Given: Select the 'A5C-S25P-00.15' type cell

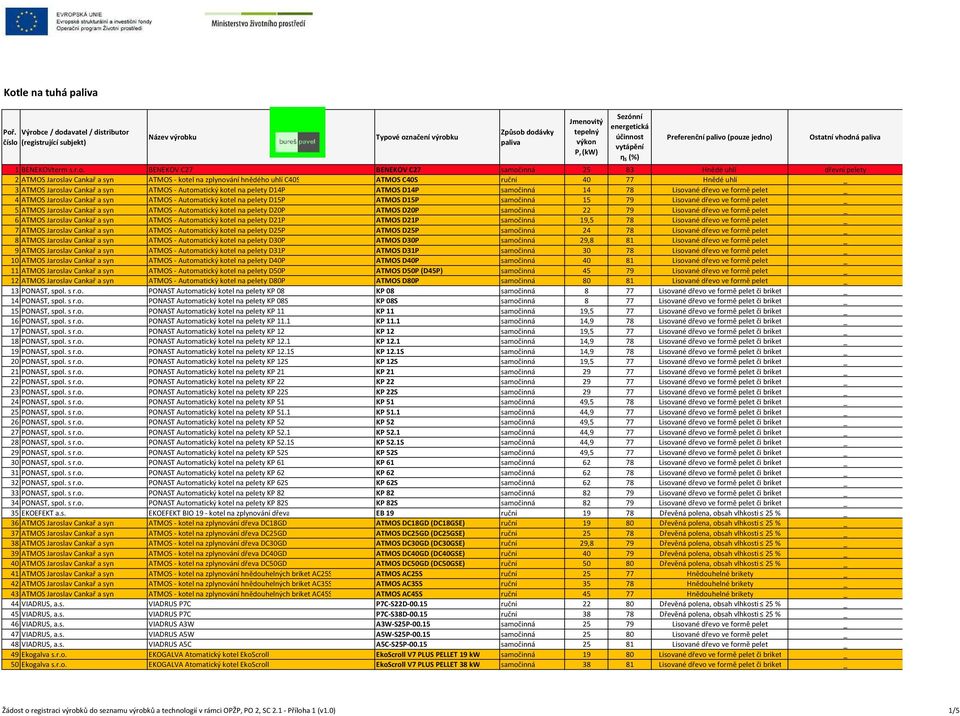Looking at the screenshot, I should coord(437,644).
